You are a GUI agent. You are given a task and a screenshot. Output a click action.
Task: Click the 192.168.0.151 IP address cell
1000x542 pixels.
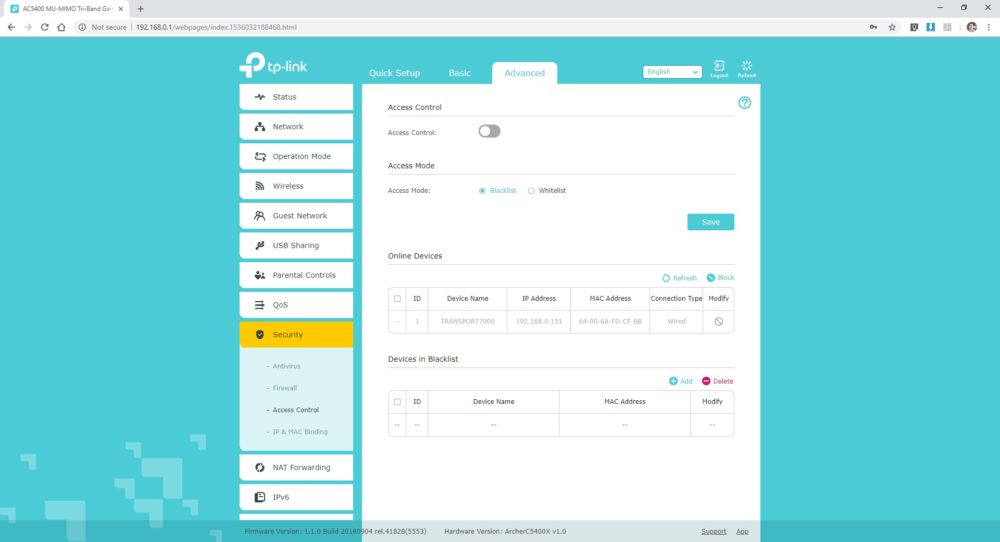pyautogui.click(x=539, y=321)
